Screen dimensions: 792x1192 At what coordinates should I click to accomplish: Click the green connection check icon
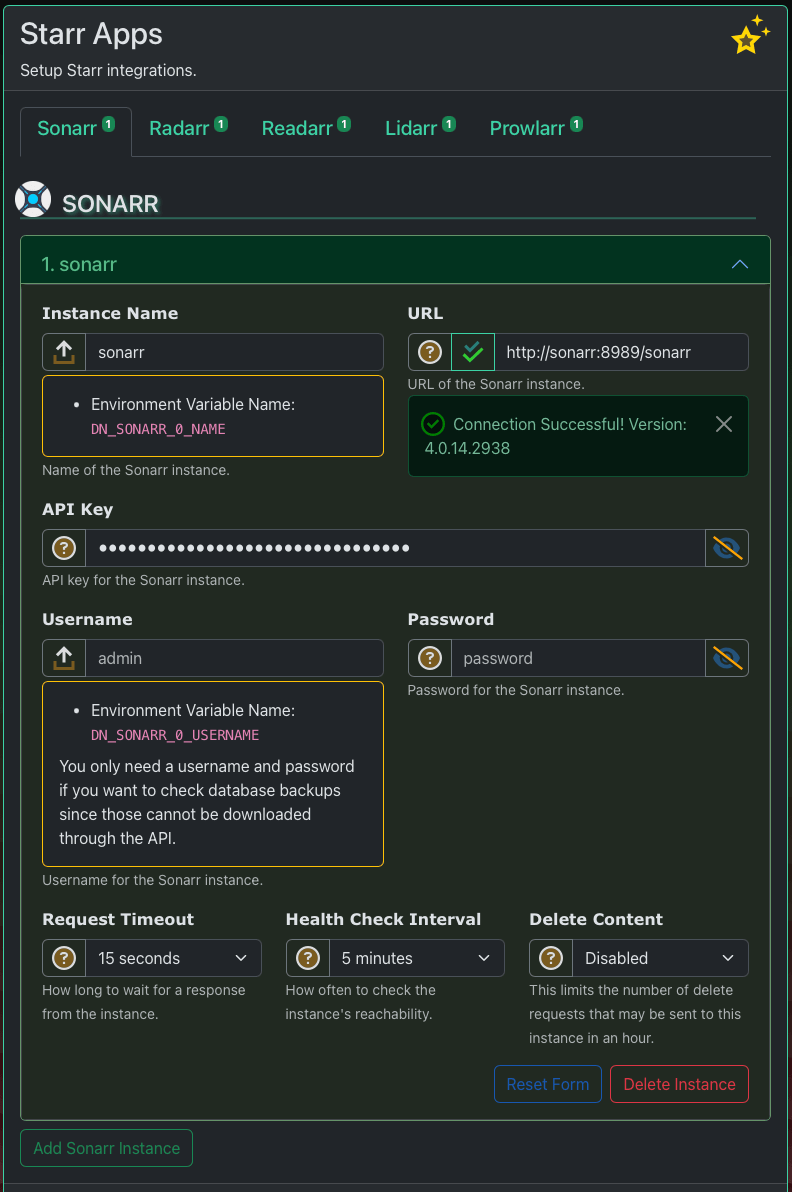[473, 352]
